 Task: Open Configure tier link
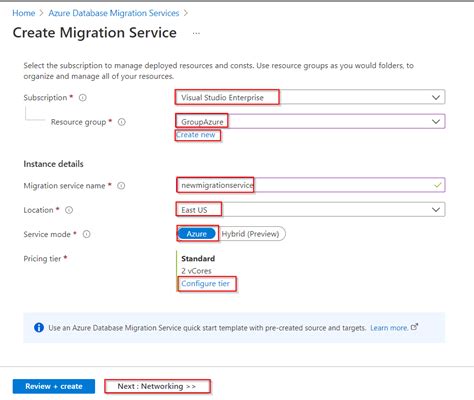pos(205,284)
